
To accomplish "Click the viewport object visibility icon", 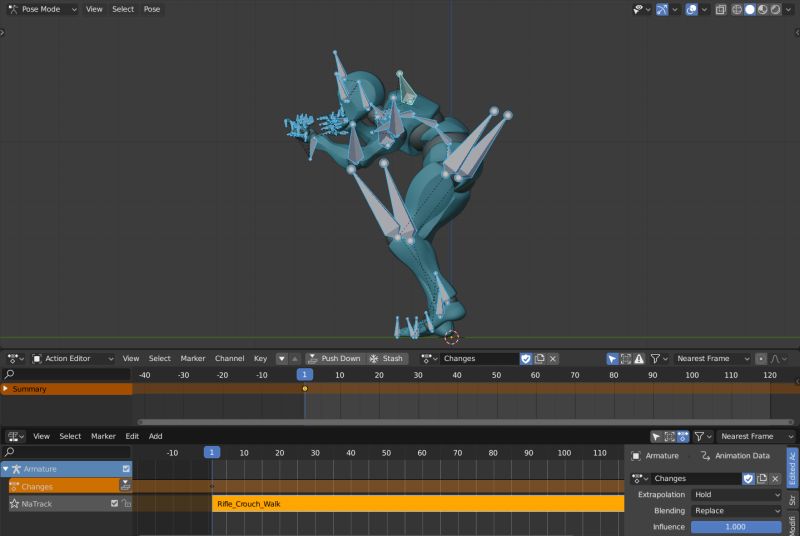I will pyautogui.click(x=638, y=9).
